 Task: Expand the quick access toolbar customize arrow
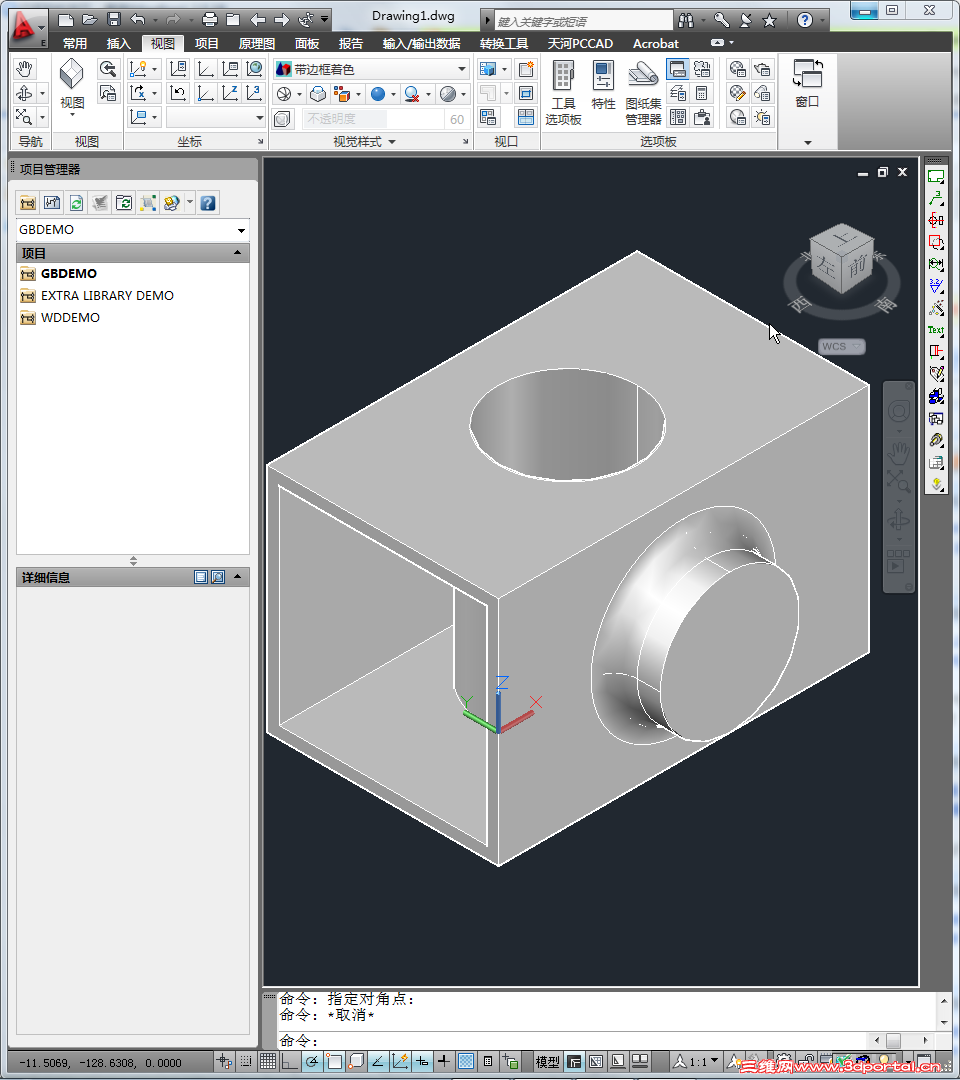click(324, 20)
